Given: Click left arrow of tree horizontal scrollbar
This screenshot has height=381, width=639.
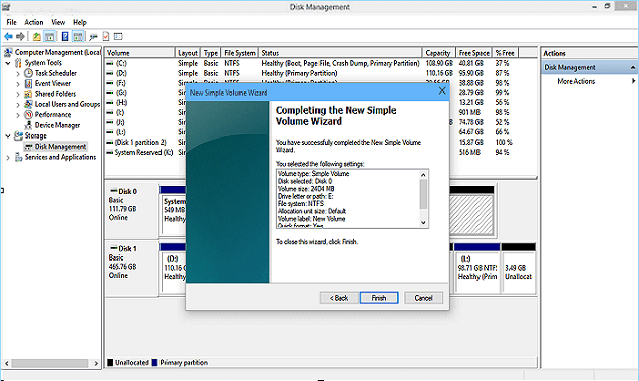Looking at the screenshot, I should (7, 363).
